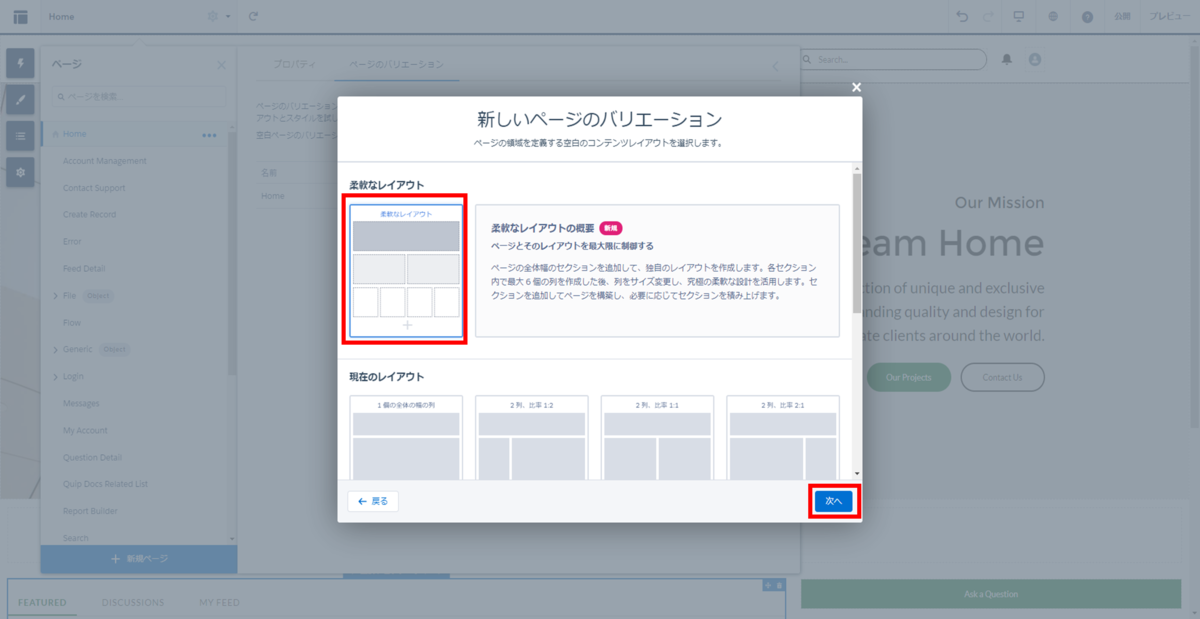1200x619 pixels.
Task: Click the globe language icon
Action: tap(1053, 17)
